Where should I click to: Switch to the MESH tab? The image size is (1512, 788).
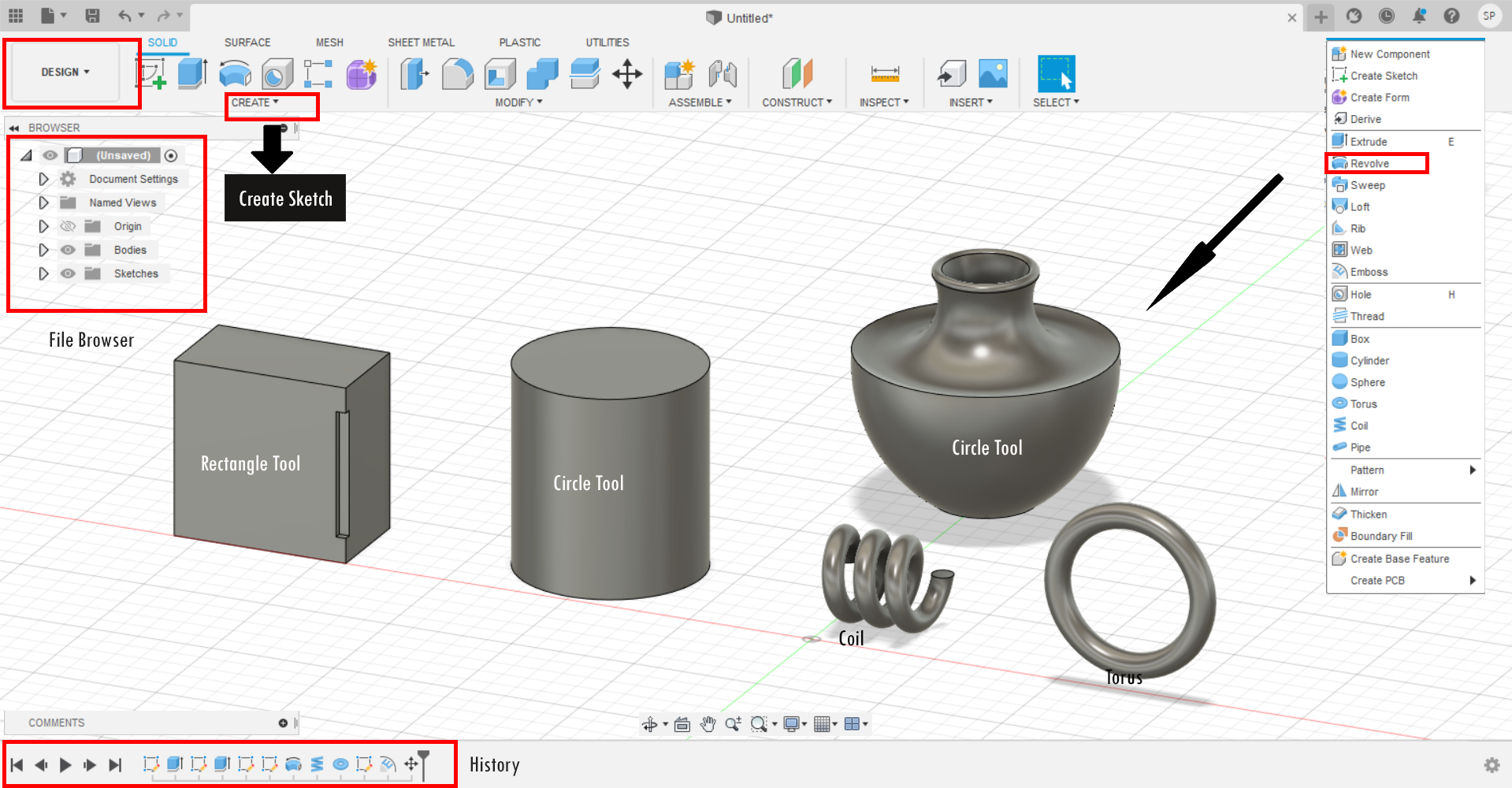(x=329, y=43)
